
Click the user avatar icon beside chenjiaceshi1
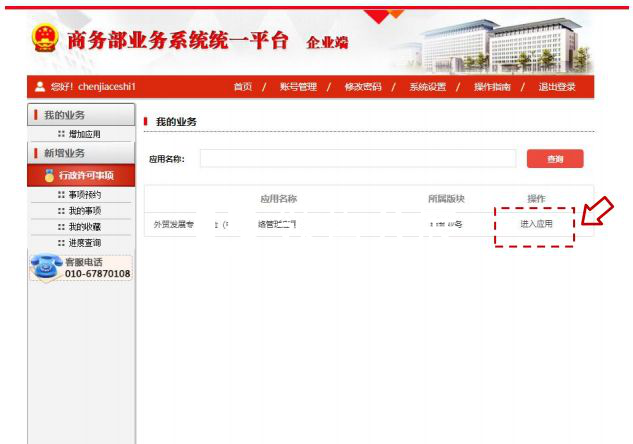39,87
